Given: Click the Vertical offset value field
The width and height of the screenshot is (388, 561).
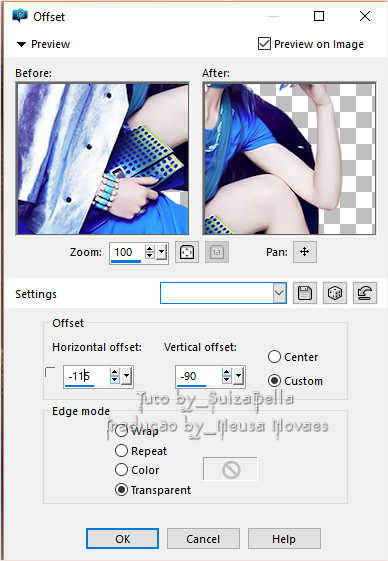Looking at the screenshot, I should click(x=199, y=376).
